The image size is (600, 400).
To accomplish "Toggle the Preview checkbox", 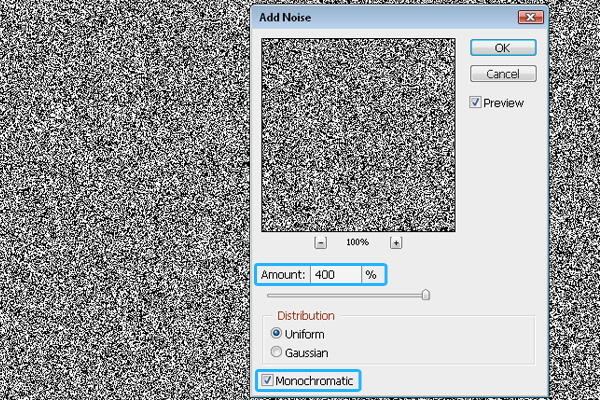I will tap(476, 102).
